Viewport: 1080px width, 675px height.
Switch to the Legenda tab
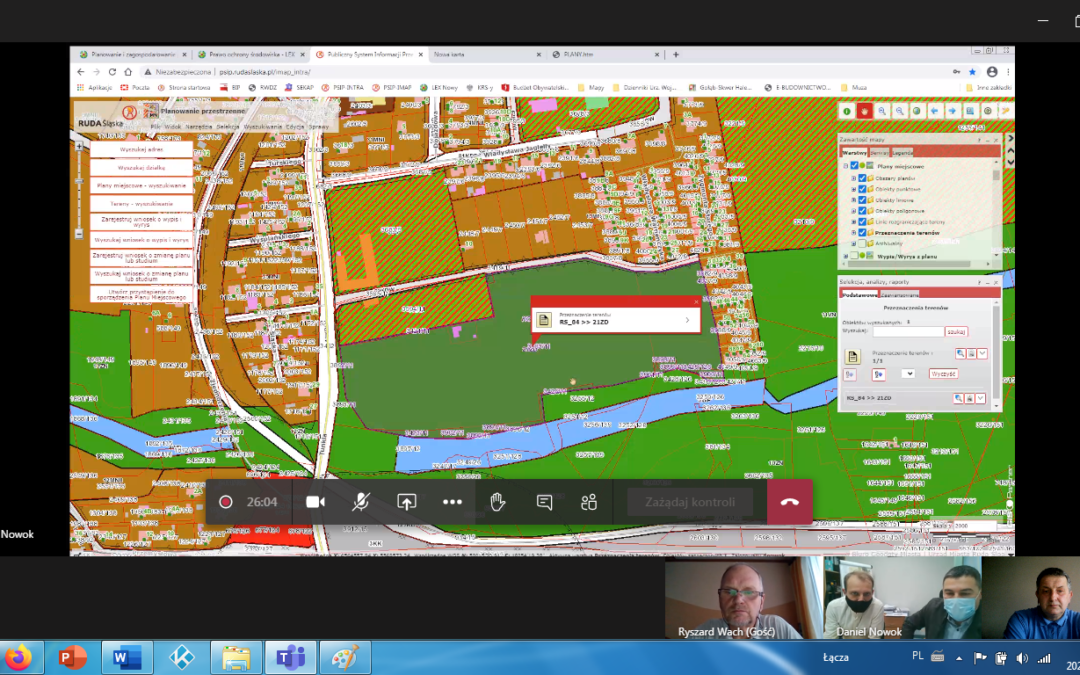903,152
